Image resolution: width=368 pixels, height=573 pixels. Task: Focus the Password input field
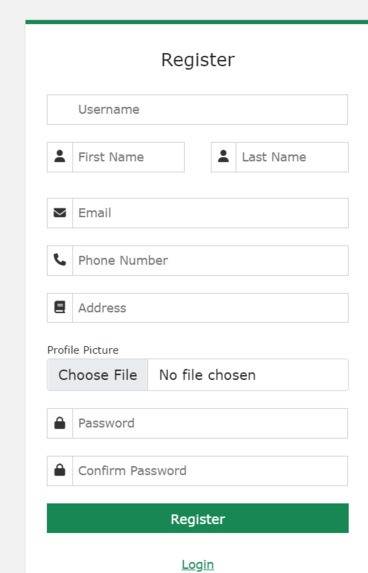pos(210,423)
